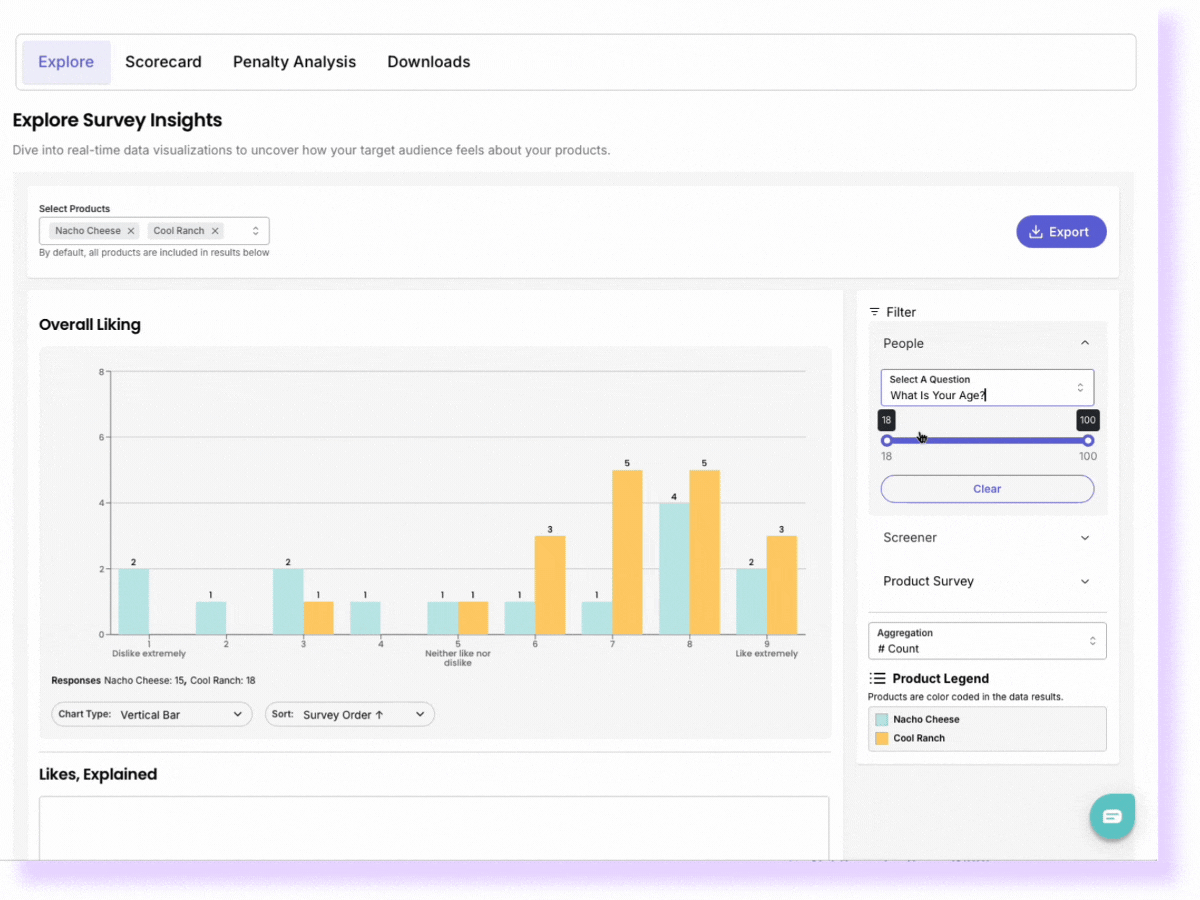Click the Nacho Cheese teal legend swatch
The width and height of the screenshot is (1200, 900).
point(882,719)
